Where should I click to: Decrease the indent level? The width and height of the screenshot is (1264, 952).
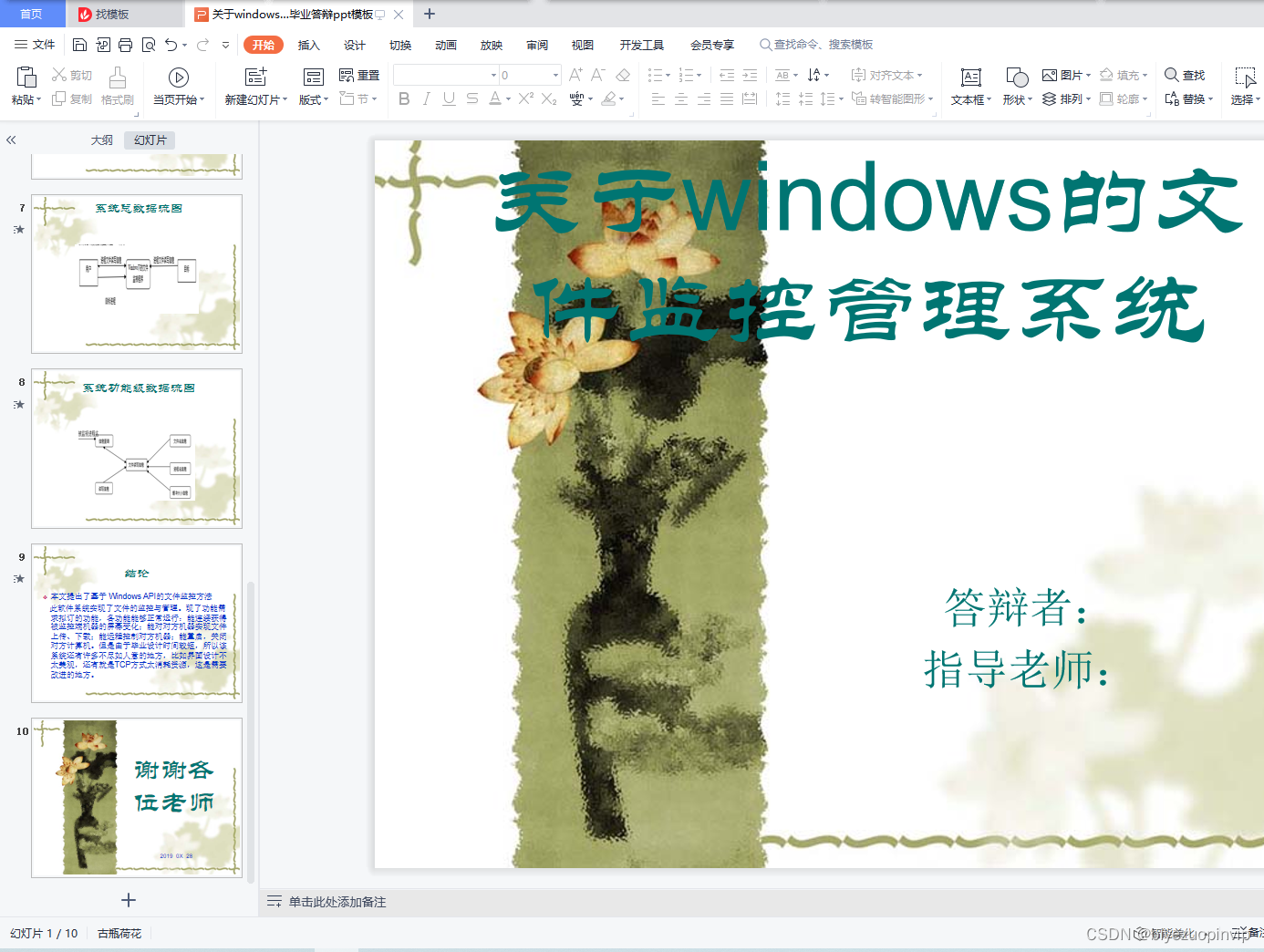click(x=727, y=75)
